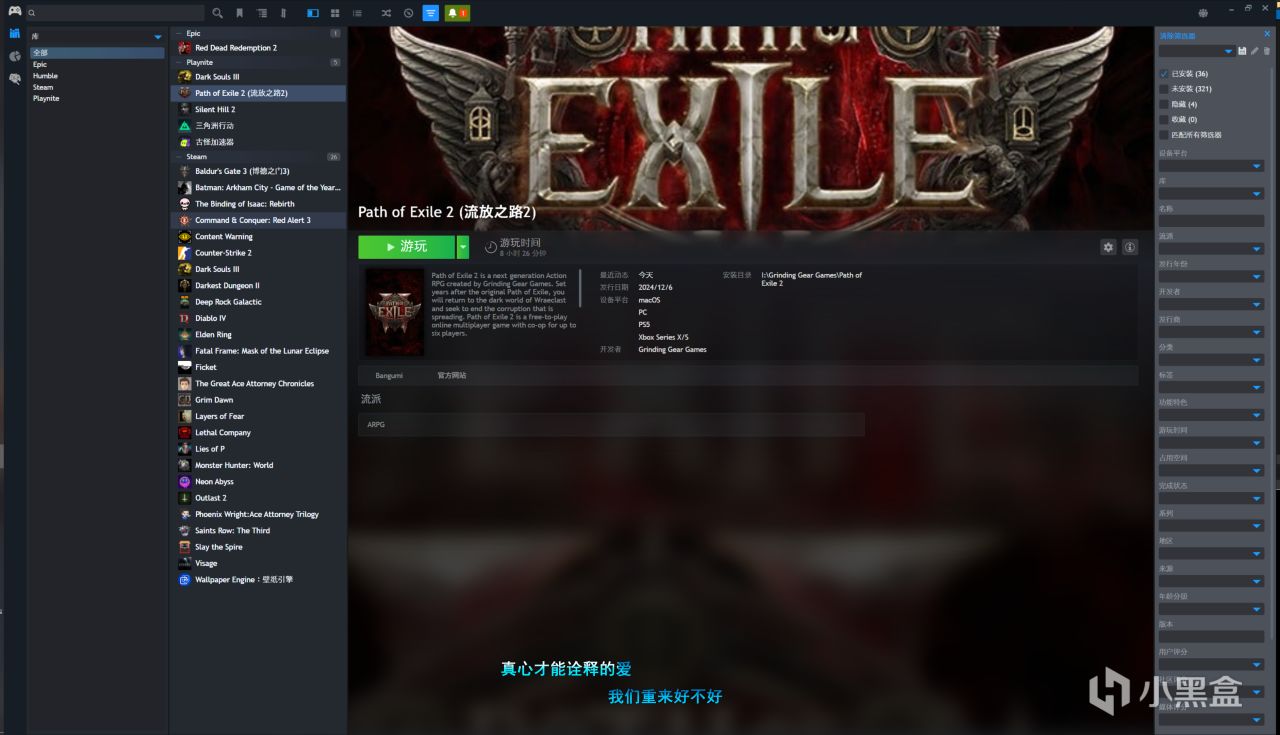Open the 发行年份 filter dropdown
The height and width of the screenshot is (735, 1280).
click(1211, 277)
